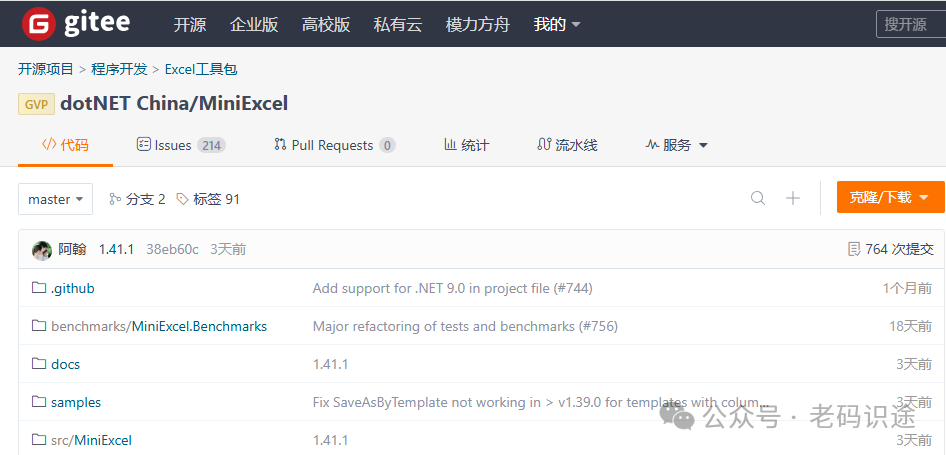Click the GVP badge
The width and height of the screenshot is (946, 455).
(36, 104)
